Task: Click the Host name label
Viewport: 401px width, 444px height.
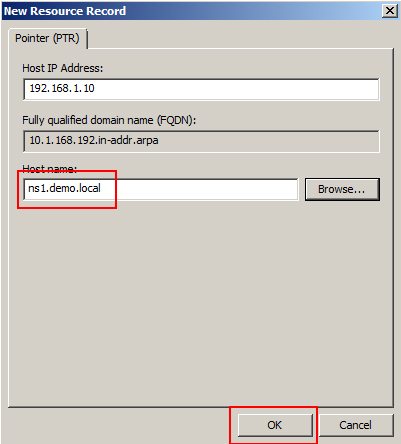Action: (x=49, y=169)
